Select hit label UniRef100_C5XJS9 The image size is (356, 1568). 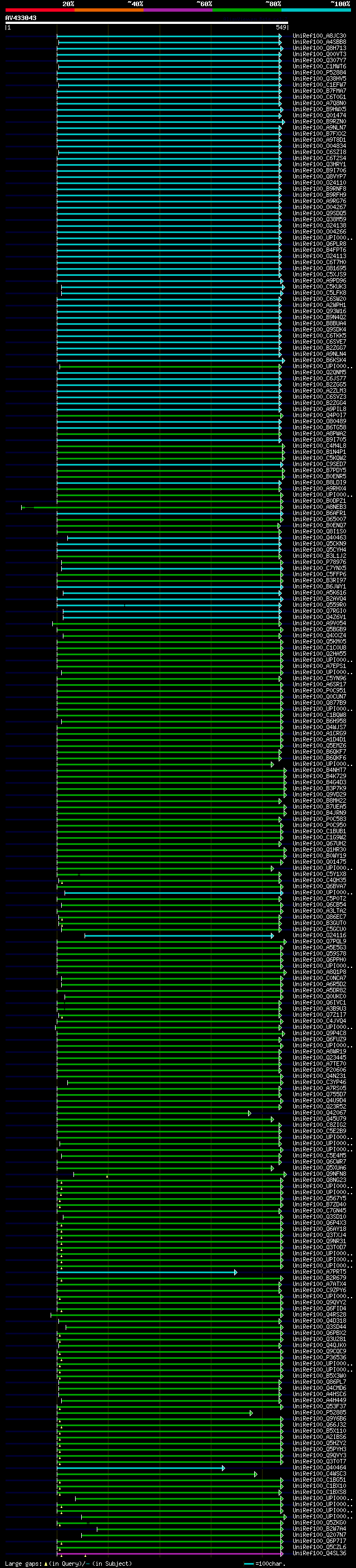pos(319,275)
